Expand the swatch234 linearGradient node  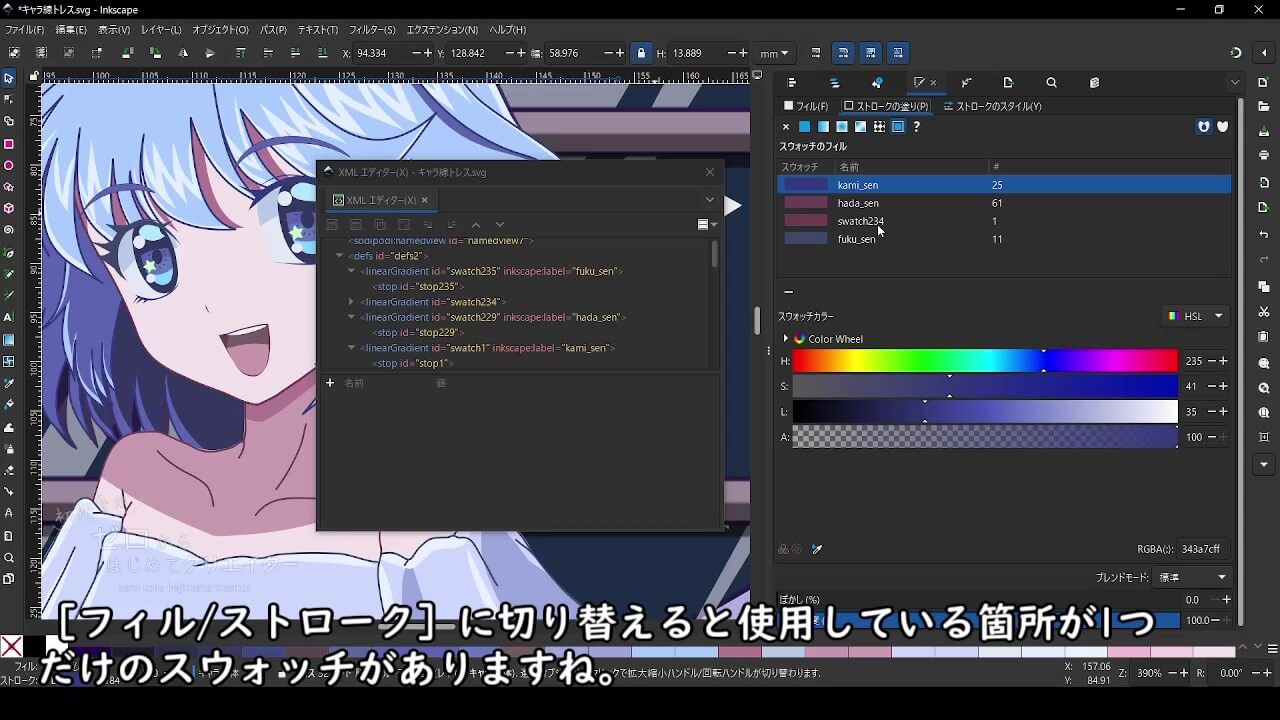tap(351, 302)
